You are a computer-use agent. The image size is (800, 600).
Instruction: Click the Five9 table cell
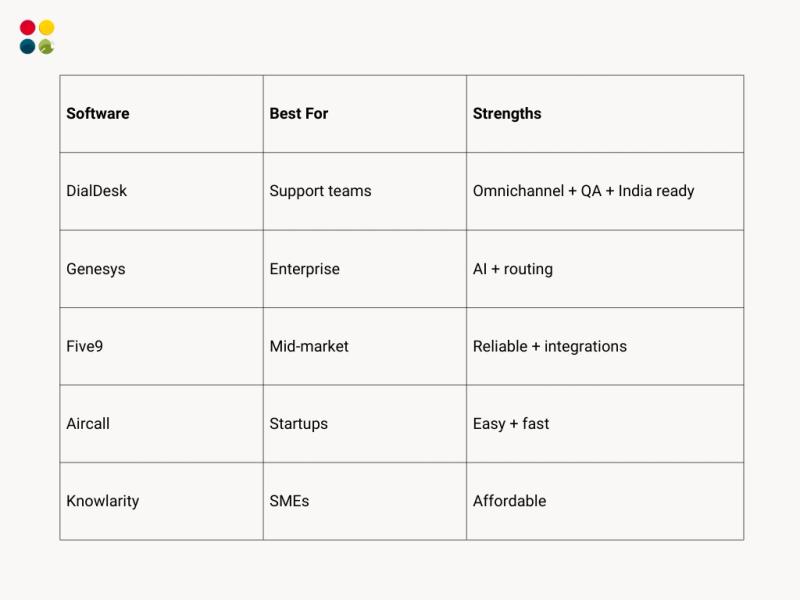point(161,346)
